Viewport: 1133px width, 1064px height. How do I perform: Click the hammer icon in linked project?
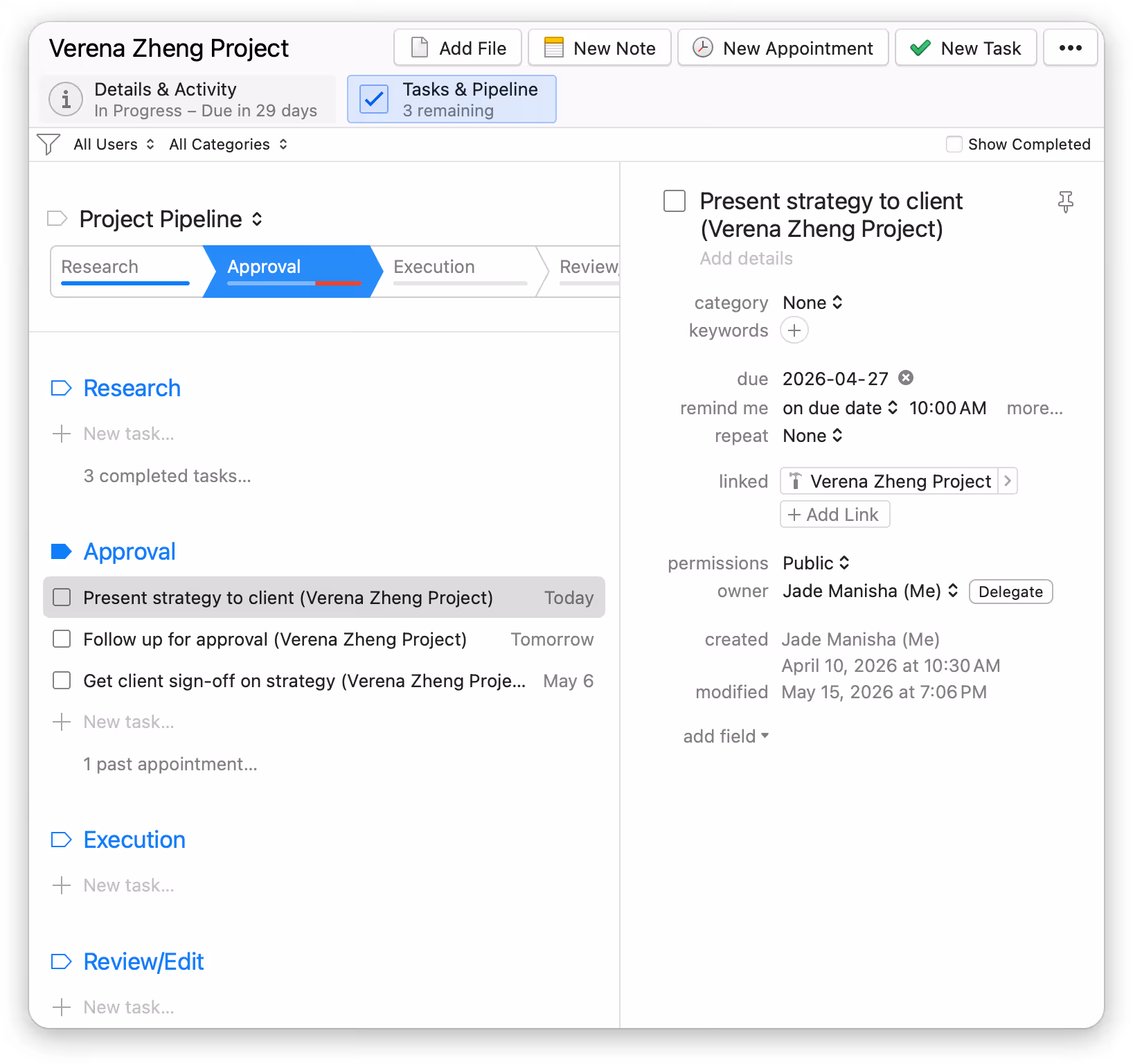click(796, 481)
